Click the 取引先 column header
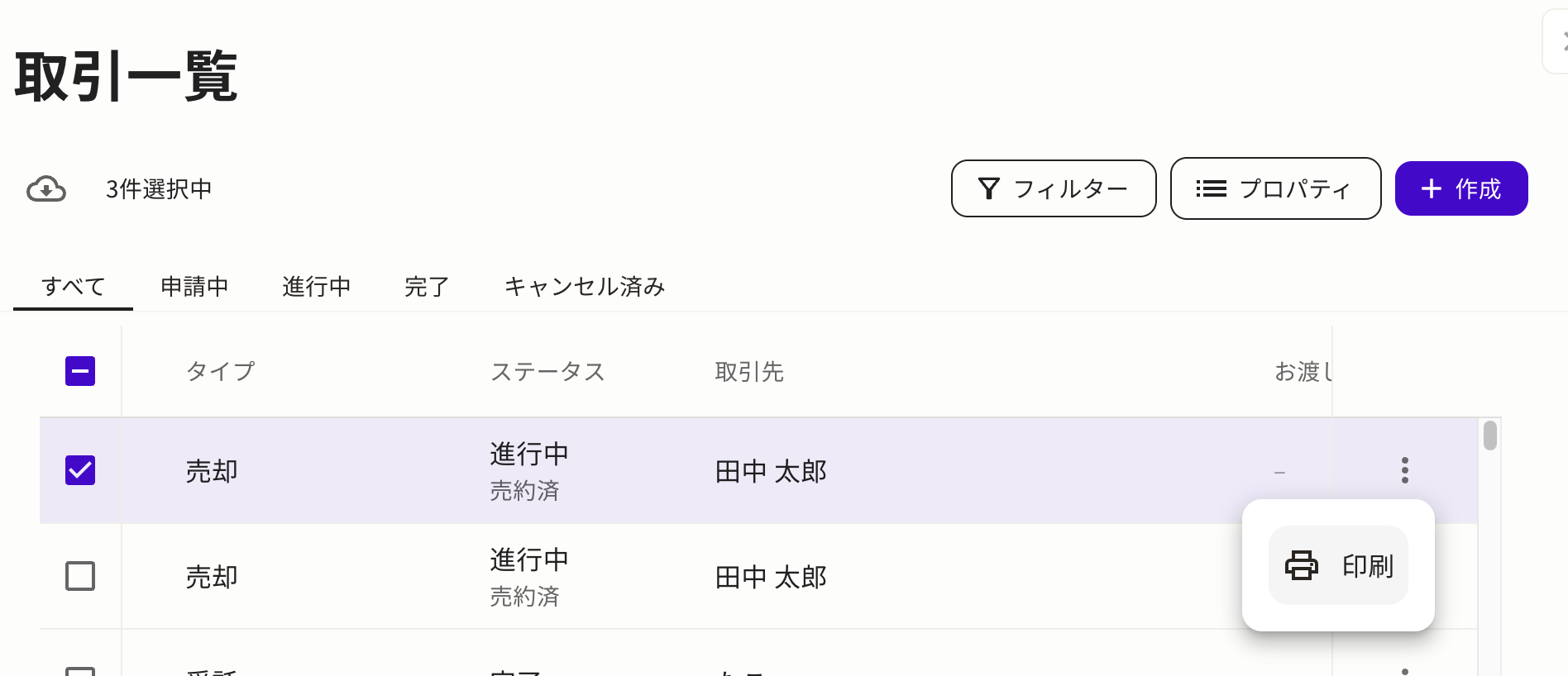Image resolution: width=1568 pixels, height=676 pixels. [x=749, y=371]
